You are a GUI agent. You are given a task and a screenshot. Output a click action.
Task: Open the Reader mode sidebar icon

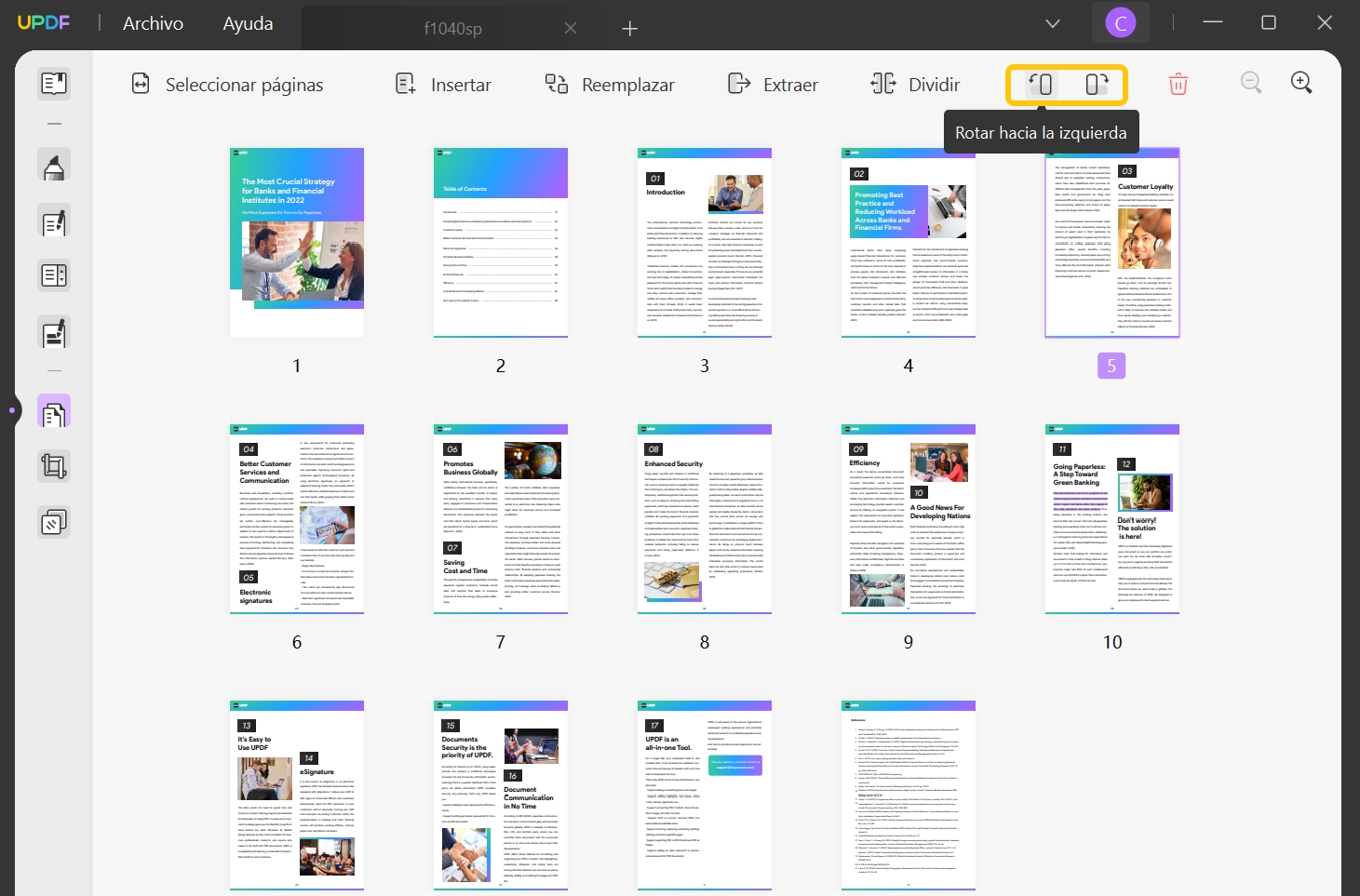54,84
